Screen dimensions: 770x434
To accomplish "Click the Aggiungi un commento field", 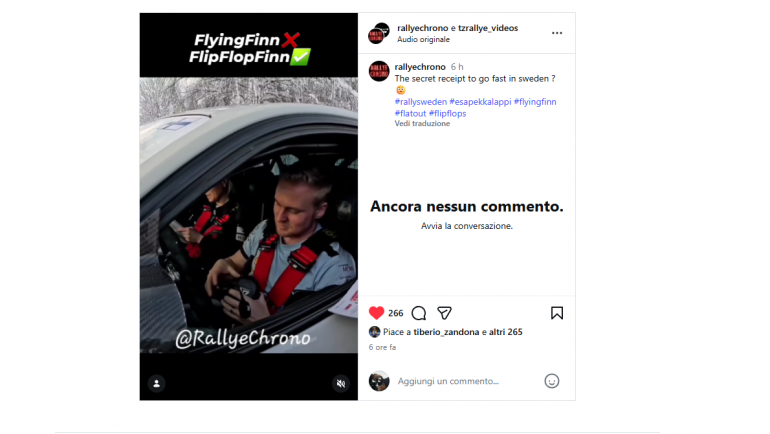I will [x=466, y=381].
